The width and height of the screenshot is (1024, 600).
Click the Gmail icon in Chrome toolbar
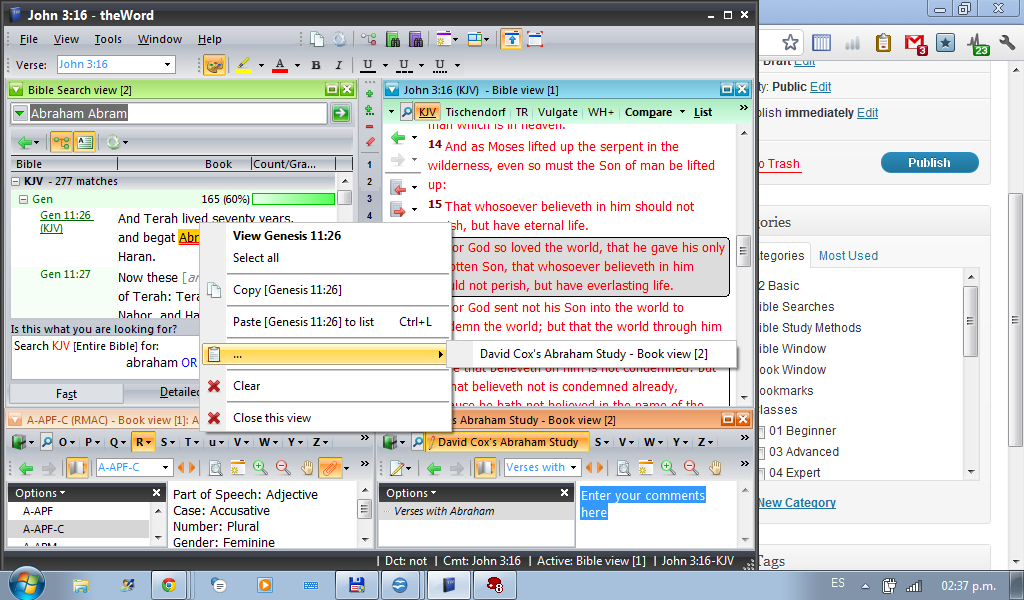tap(916, 44)
